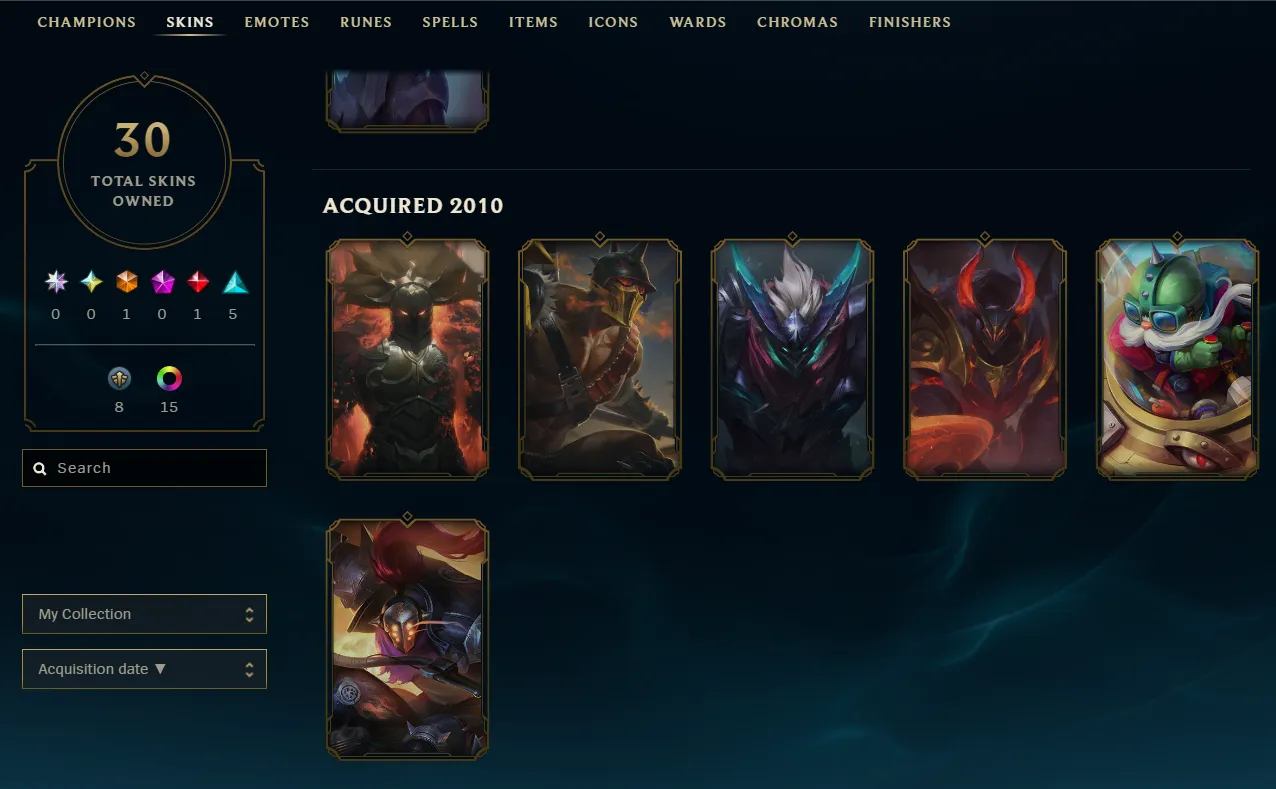
Task: Switch to the Champions tab
Action: pyautogui.click(x=87, y=22)
